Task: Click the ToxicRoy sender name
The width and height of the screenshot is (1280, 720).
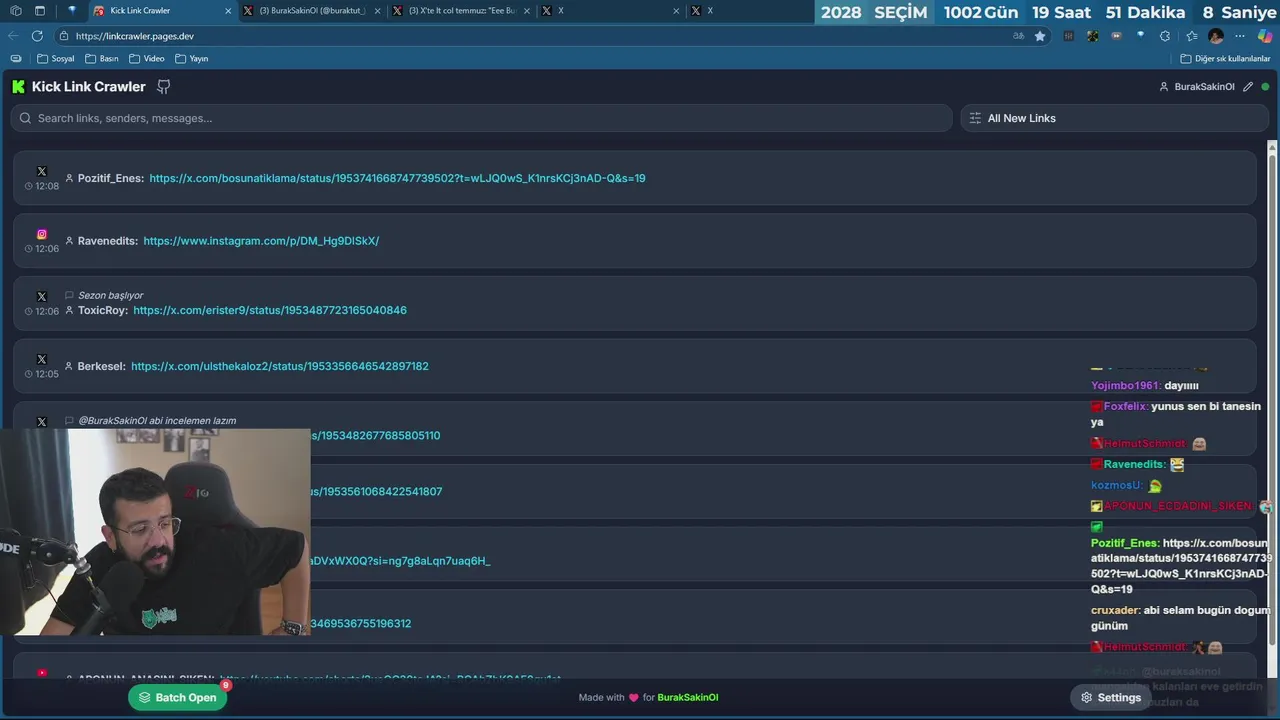Action: (x=102, y=310)
